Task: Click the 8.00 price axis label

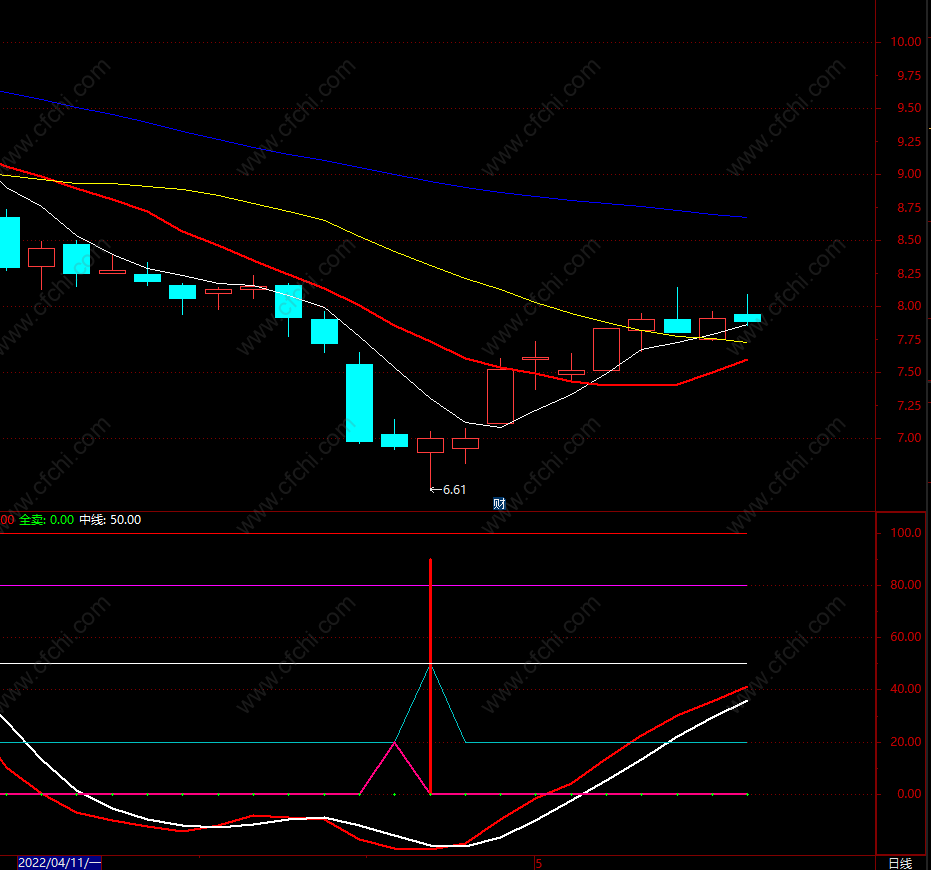Action: pos(909,306)
